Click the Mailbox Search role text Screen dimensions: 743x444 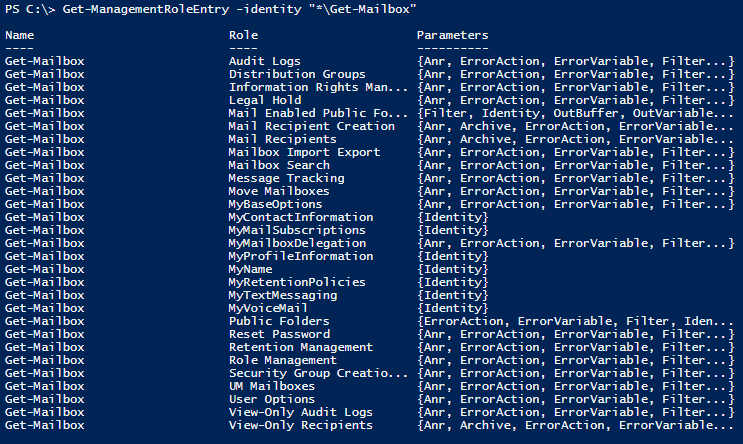tap(279, 165)
